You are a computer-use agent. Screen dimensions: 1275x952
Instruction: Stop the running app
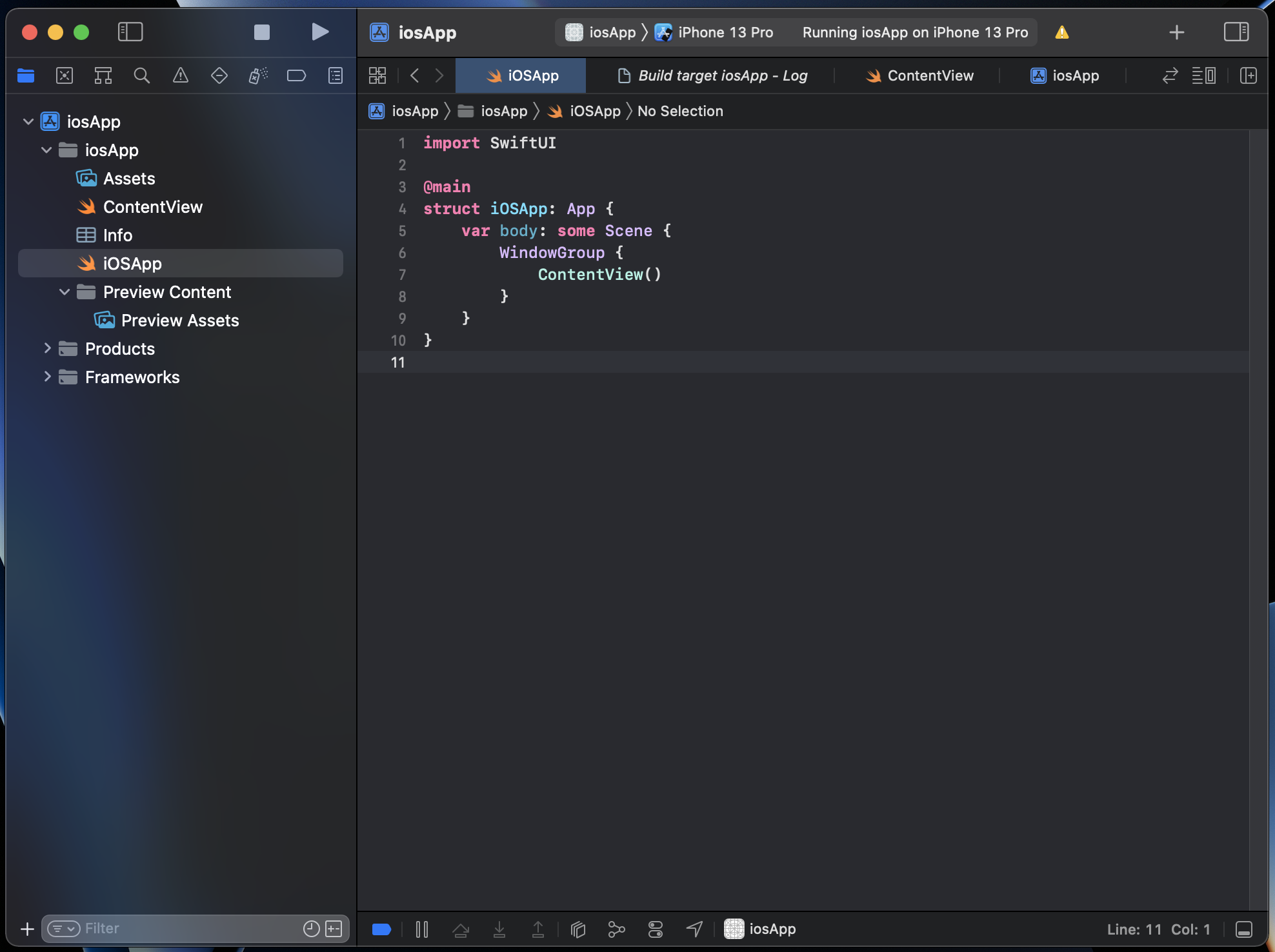pyautogui.click(x=261, y=32)
